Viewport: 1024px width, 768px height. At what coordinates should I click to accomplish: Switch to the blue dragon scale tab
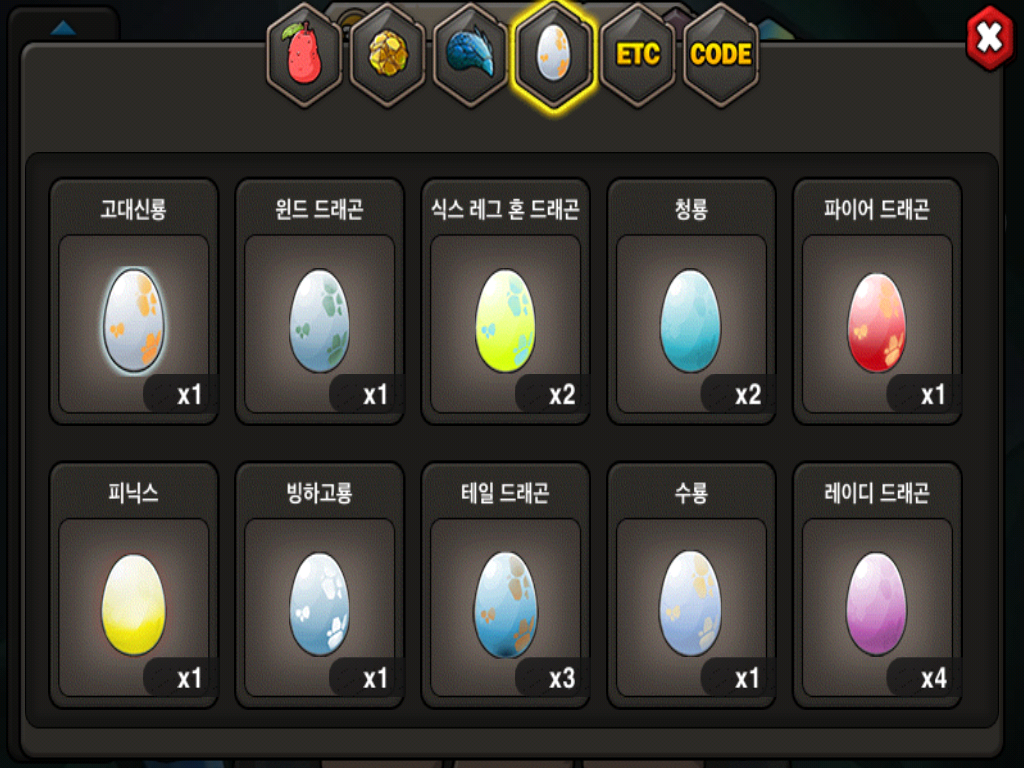coord(471,56)
